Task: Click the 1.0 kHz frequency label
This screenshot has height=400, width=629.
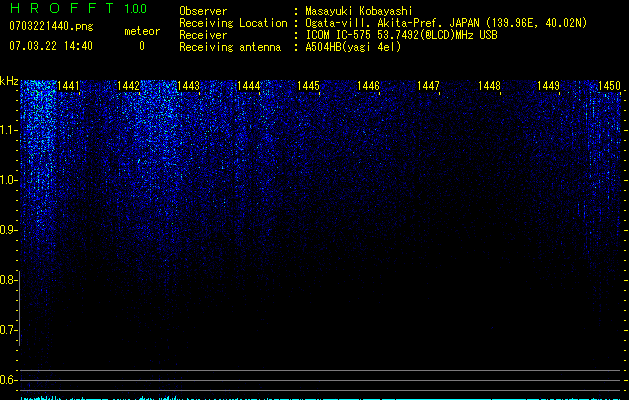Action: point(8,181)
